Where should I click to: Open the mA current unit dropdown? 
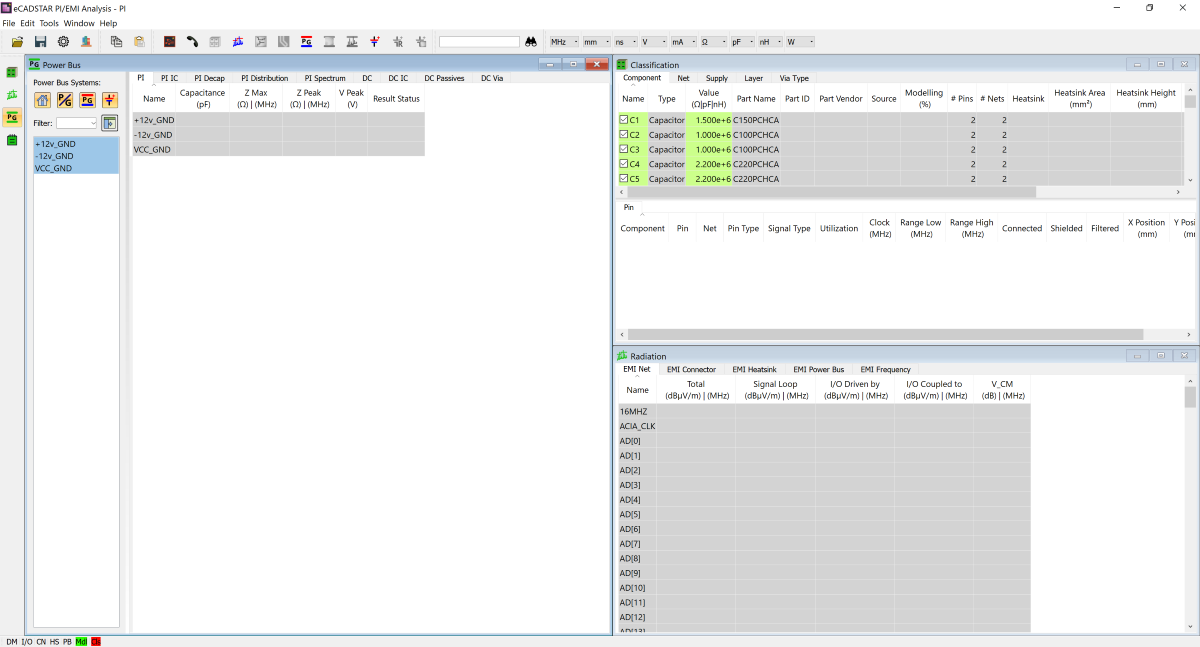(683, 42)
